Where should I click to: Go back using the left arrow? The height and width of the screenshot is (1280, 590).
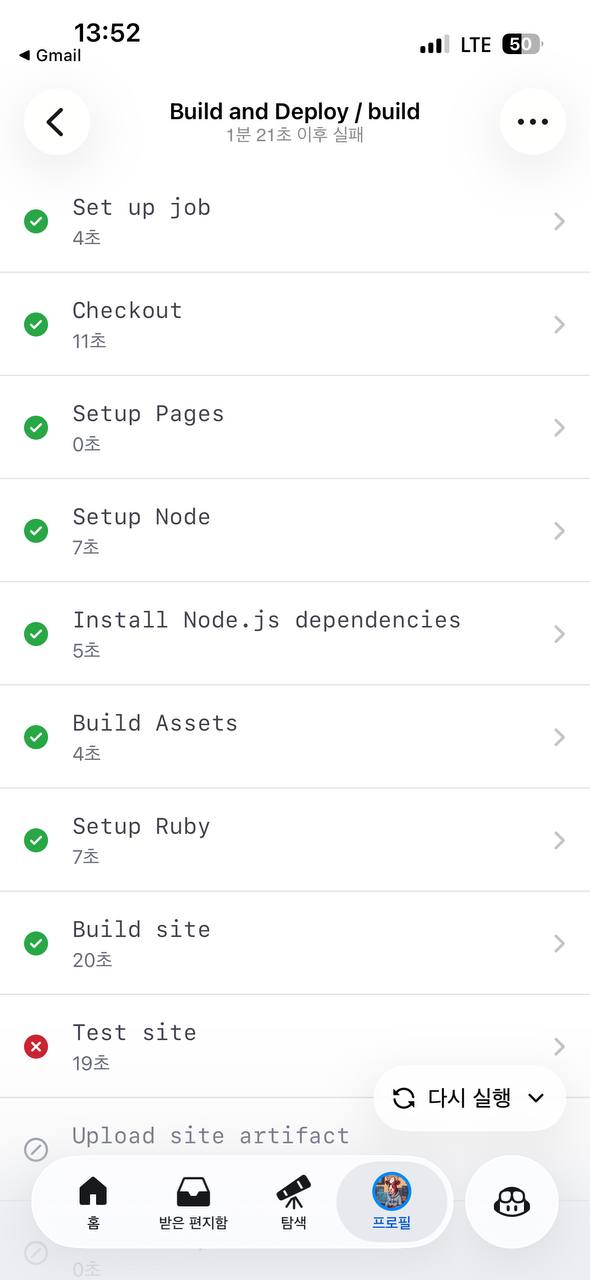(56, 121)
